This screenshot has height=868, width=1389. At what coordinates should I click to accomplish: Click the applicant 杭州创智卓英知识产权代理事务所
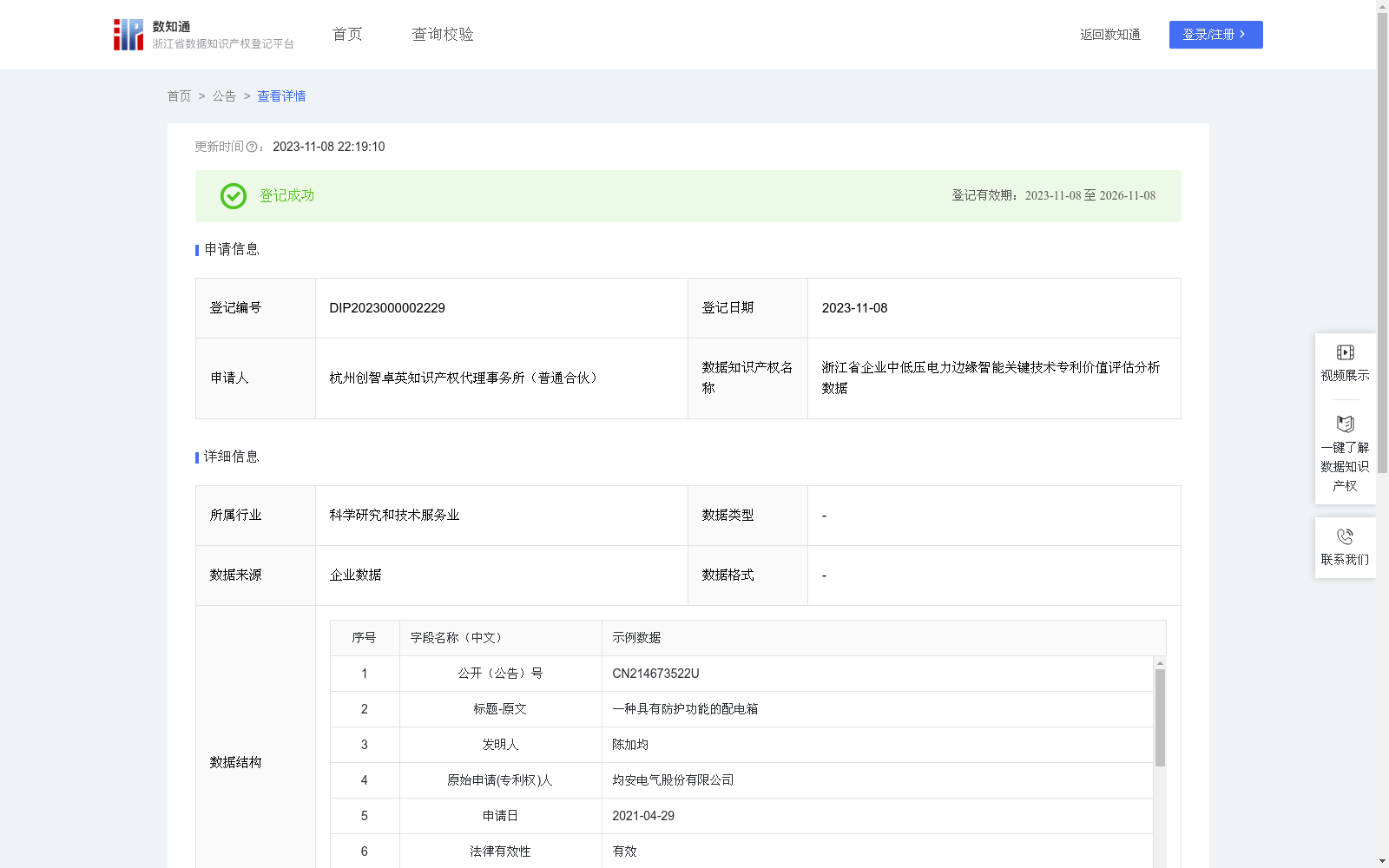465,378
